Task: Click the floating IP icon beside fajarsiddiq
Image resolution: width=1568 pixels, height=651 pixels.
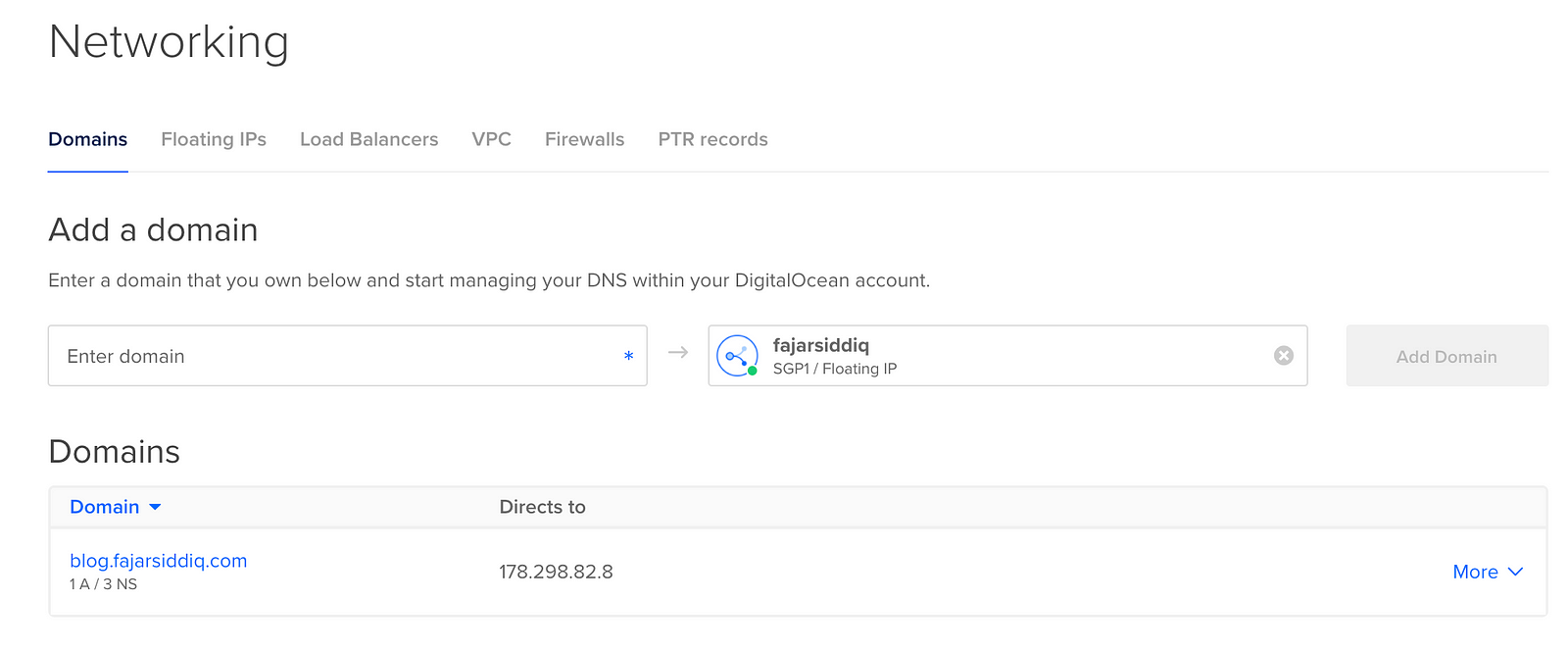Action: [x=737, y=356]
